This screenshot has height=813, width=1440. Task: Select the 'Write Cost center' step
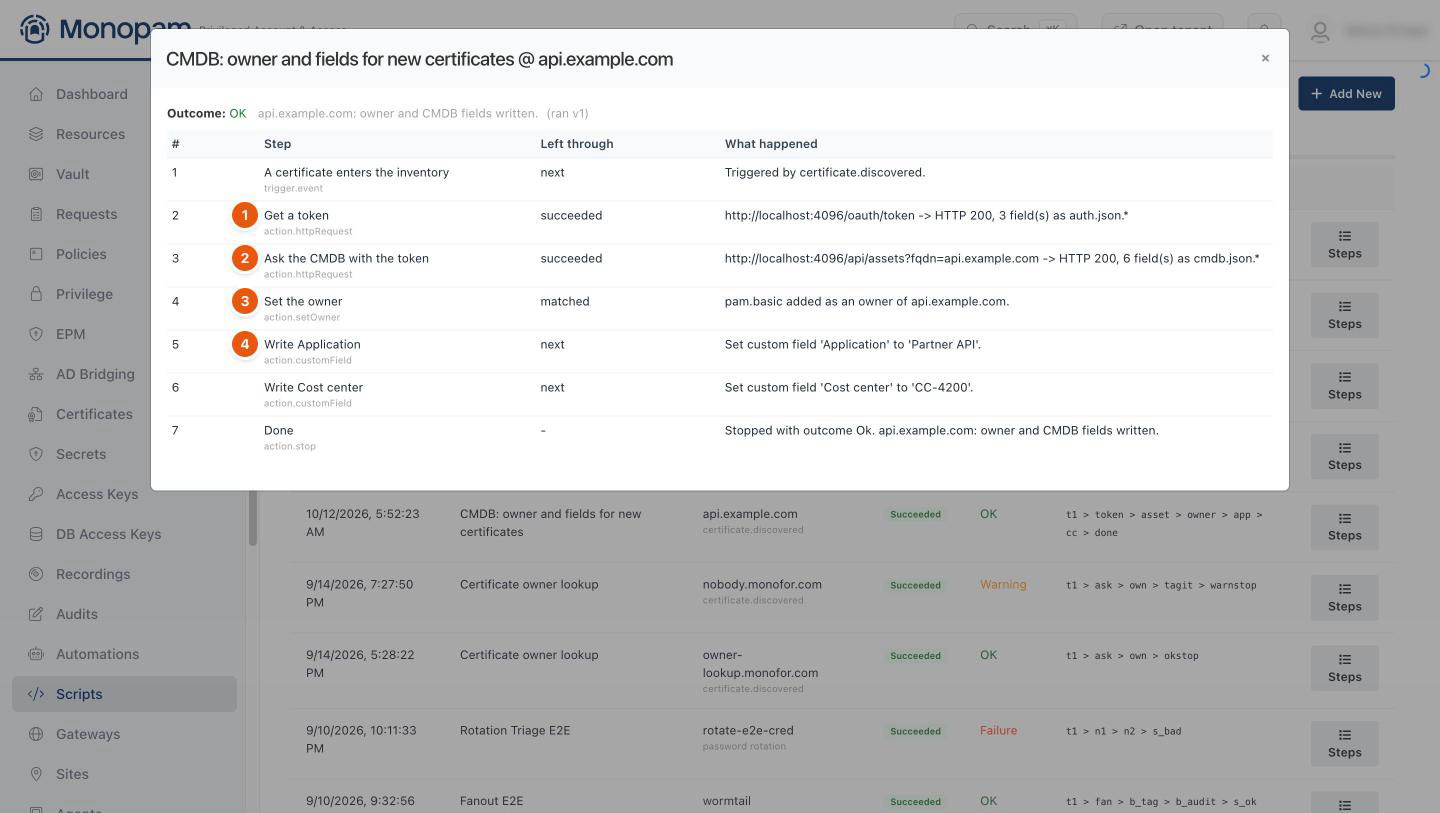point(313,387)
